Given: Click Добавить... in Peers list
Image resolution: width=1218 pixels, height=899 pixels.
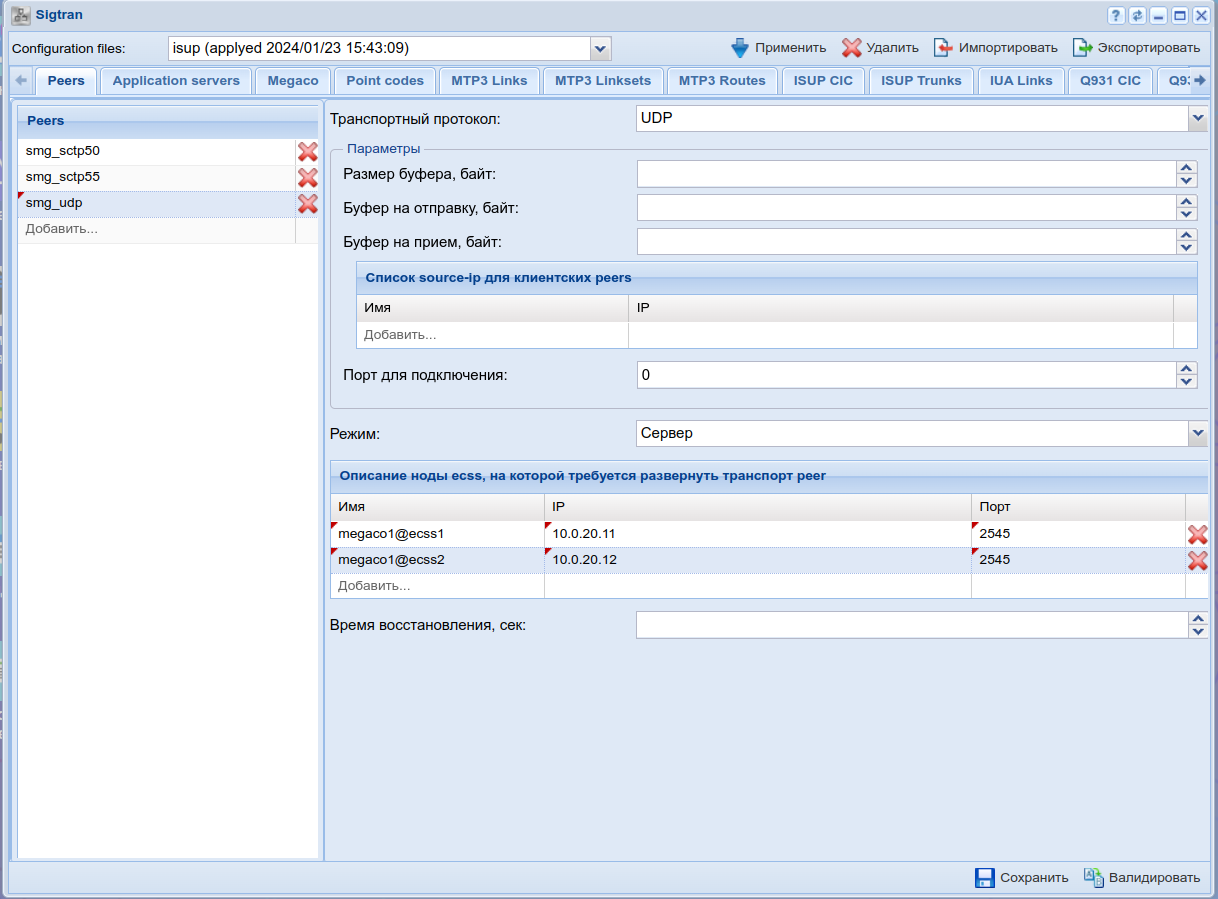Looking at the screenshot, I should (x=157, y=230).
